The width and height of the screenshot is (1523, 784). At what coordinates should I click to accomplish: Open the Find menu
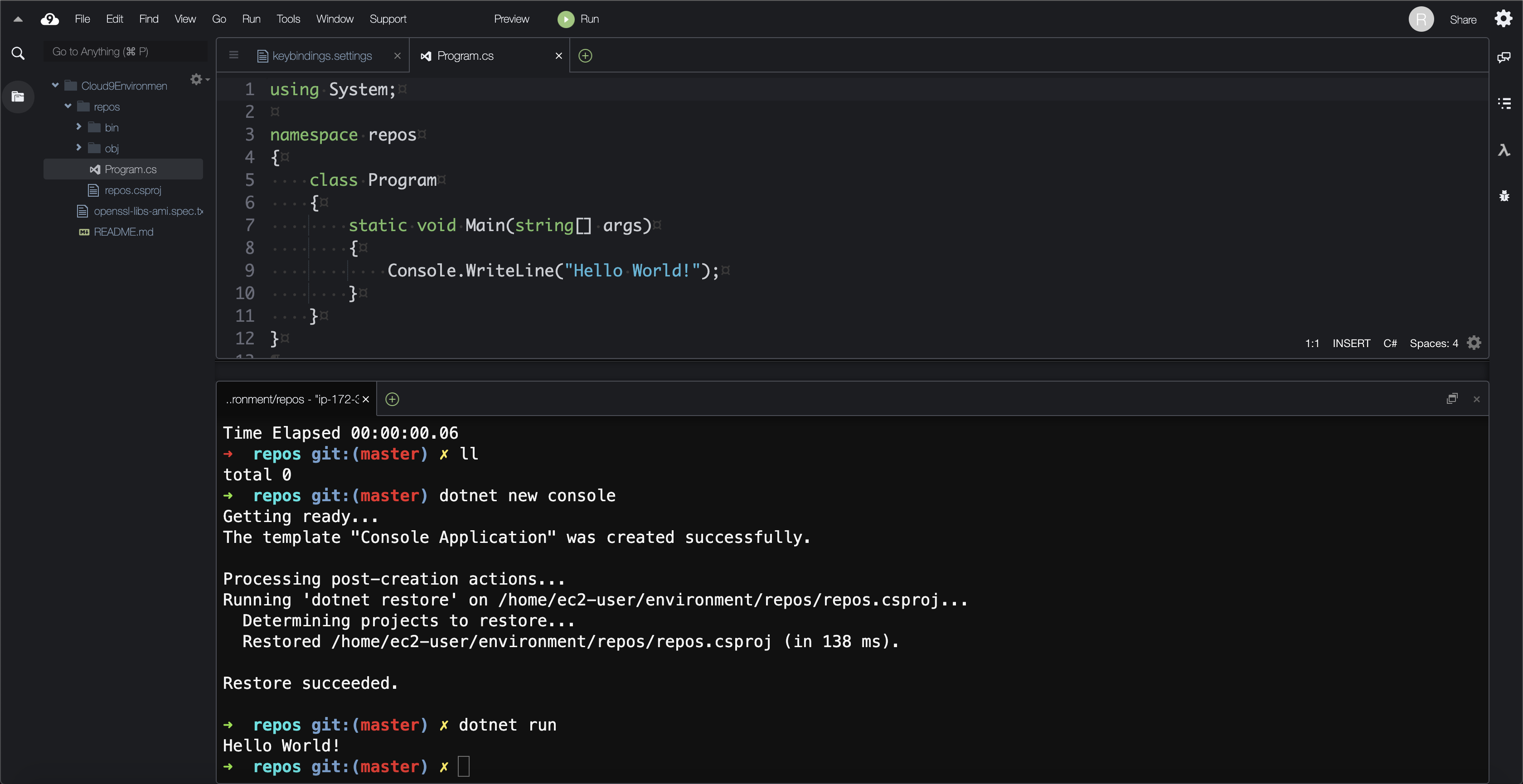click(x=148, y=19)
